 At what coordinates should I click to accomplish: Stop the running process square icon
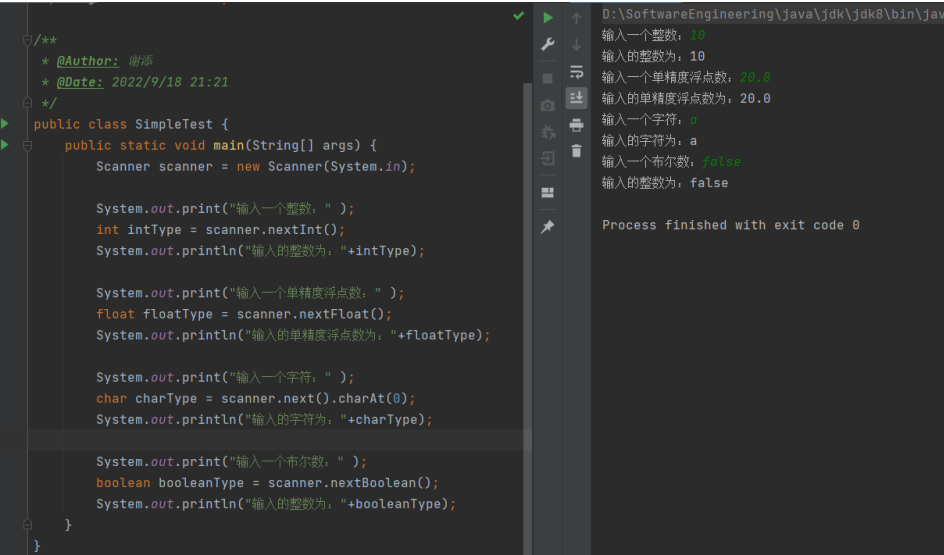[548, 78]
